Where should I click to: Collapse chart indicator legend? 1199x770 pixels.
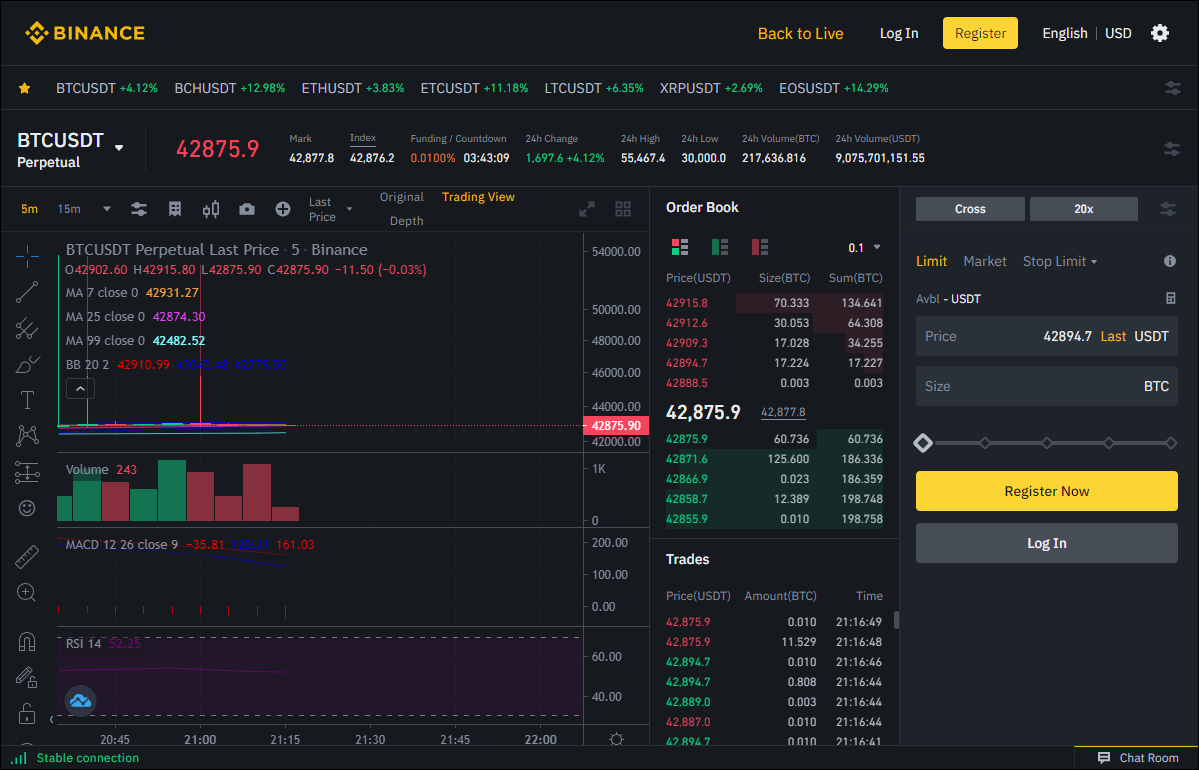click(x=80, y=388)
